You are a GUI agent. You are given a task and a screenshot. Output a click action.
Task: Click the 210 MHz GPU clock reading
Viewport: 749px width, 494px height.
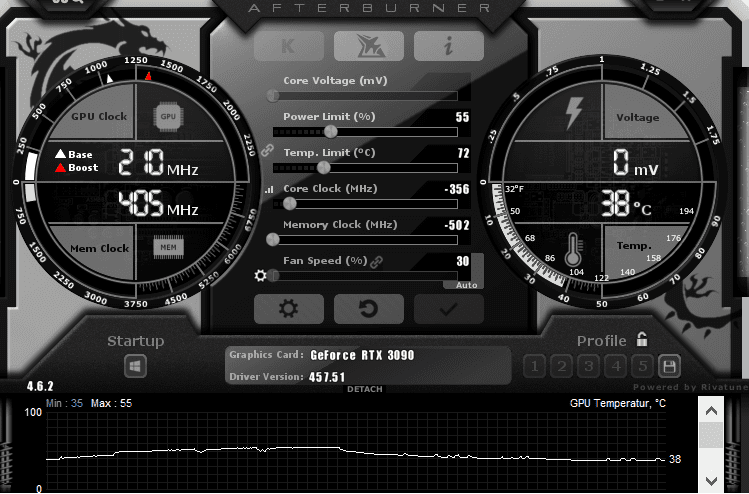pyautogui.click(x=158, y=162)
